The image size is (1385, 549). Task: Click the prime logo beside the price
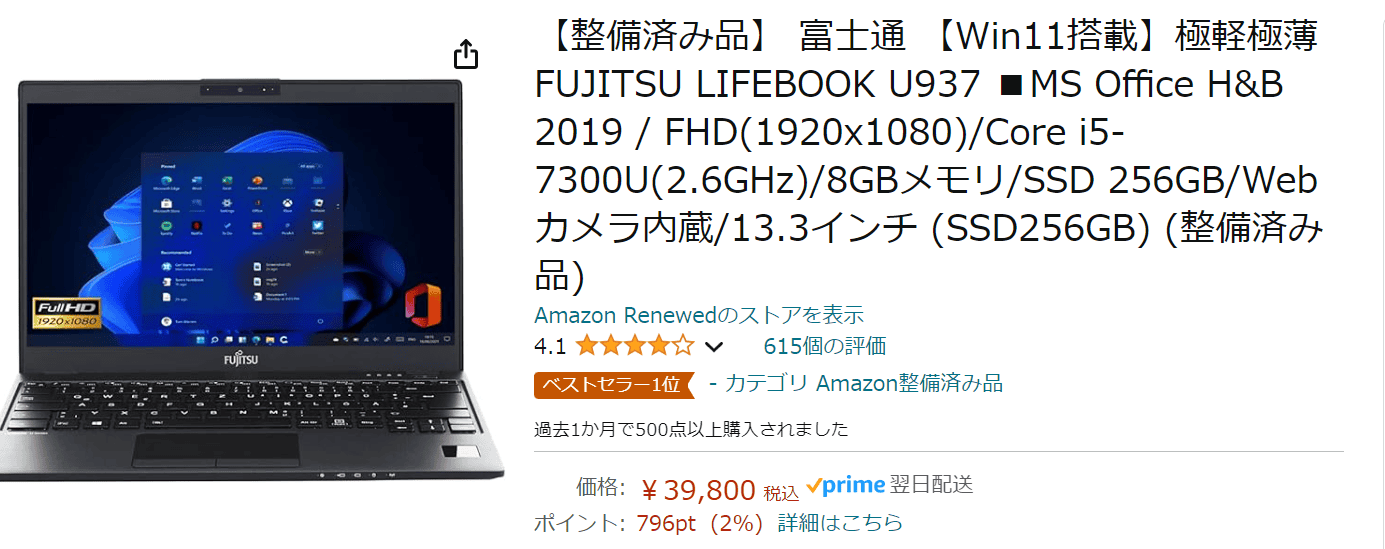(x=845, y=486)
